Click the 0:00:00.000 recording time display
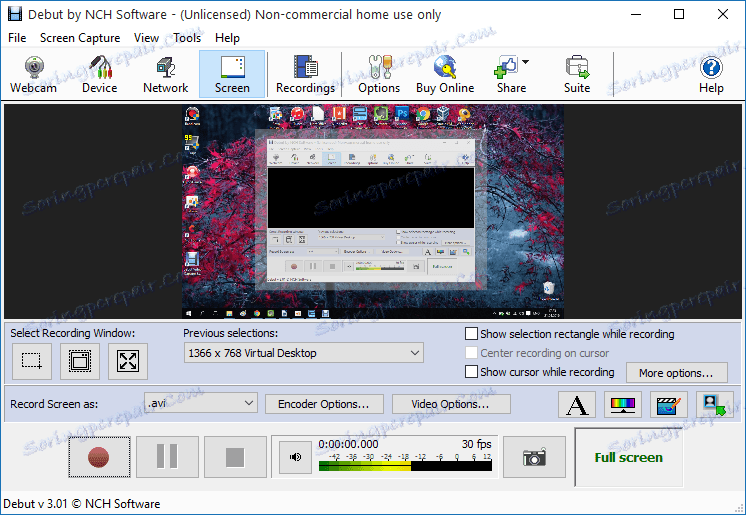The width and height of the screenshot is (746, 515). pyautogui.click(x=348, y=444)
